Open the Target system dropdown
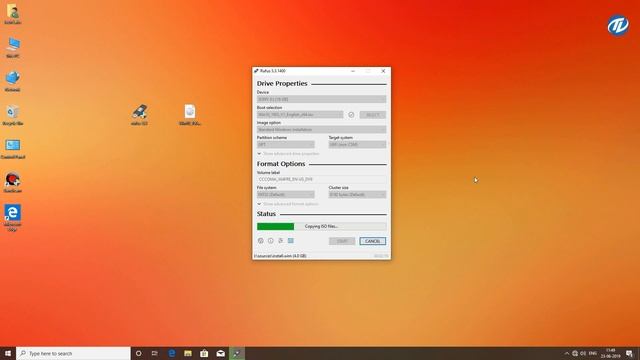This screenshot has width=640, height=360. [x=358, y=144]
